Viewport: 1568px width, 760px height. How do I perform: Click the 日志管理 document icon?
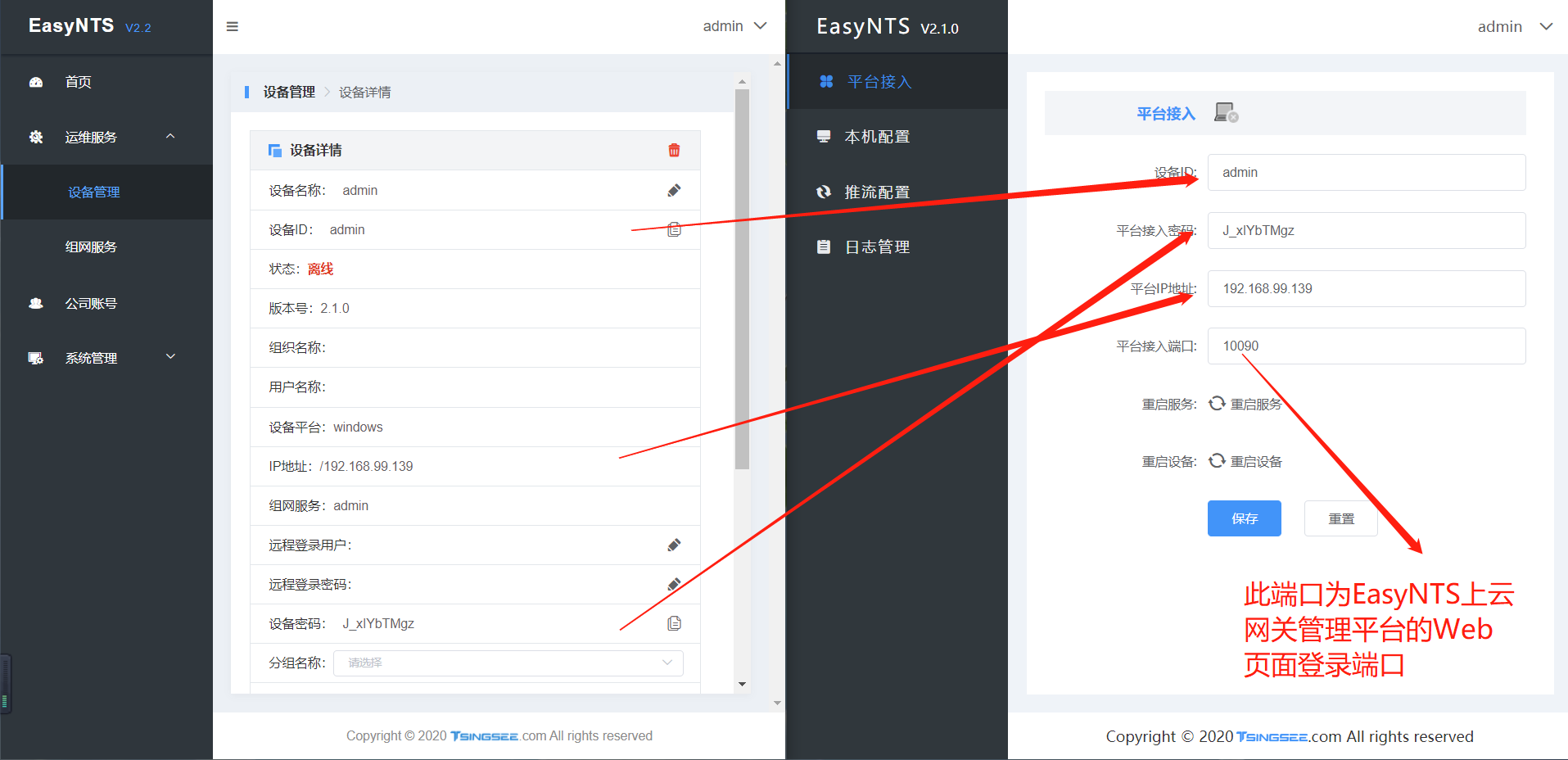[x=824, y=247]
